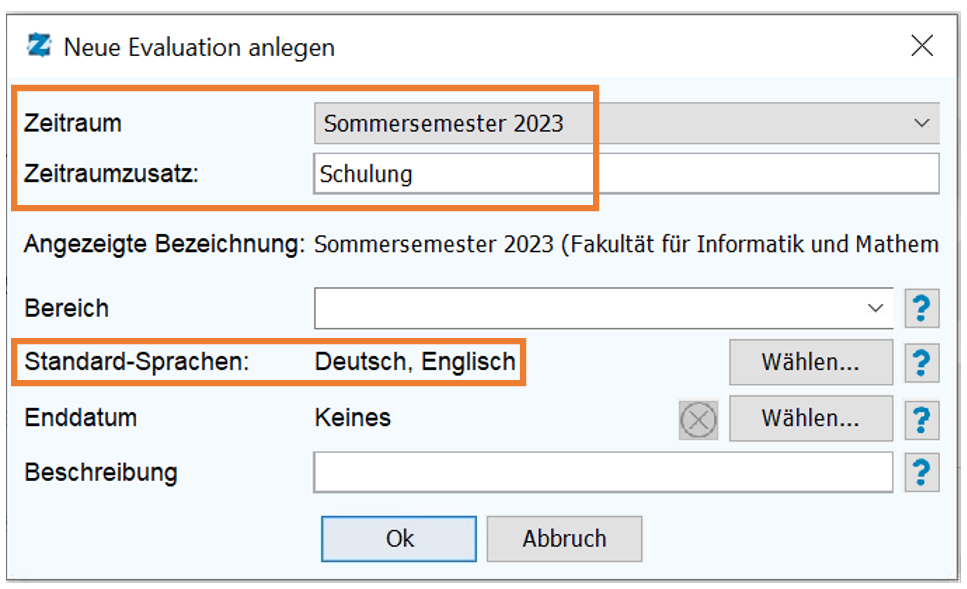Confirm the dialog with Ok

[x=398, y=539]
